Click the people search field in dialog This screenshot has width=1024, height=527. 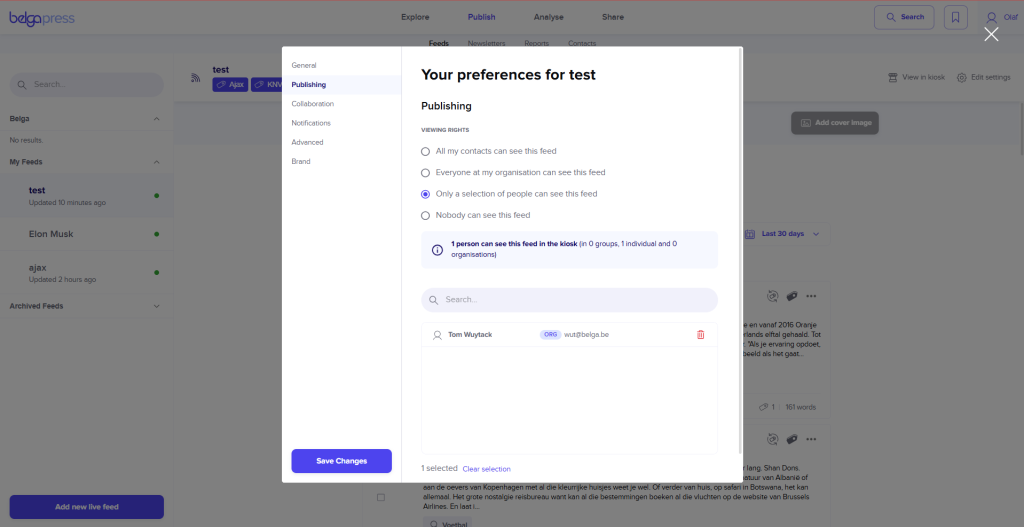(570, 300)
